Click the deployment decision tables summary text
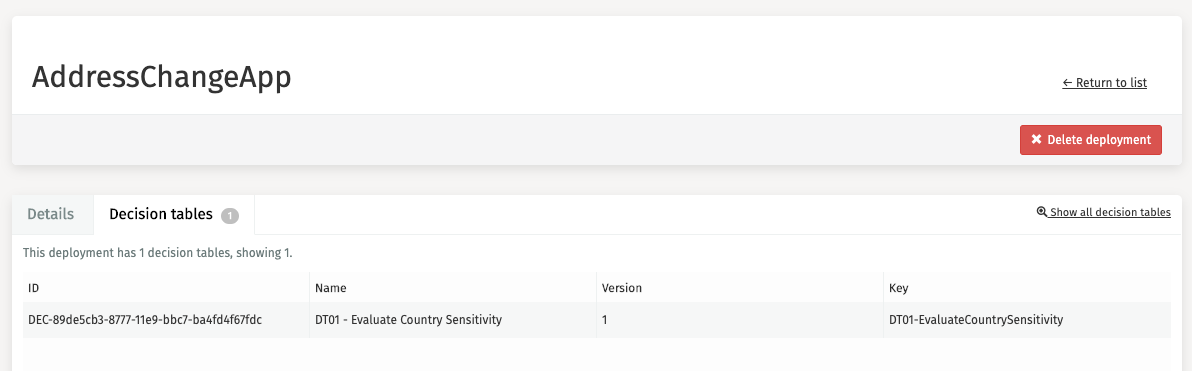 [x=157, y=253]
